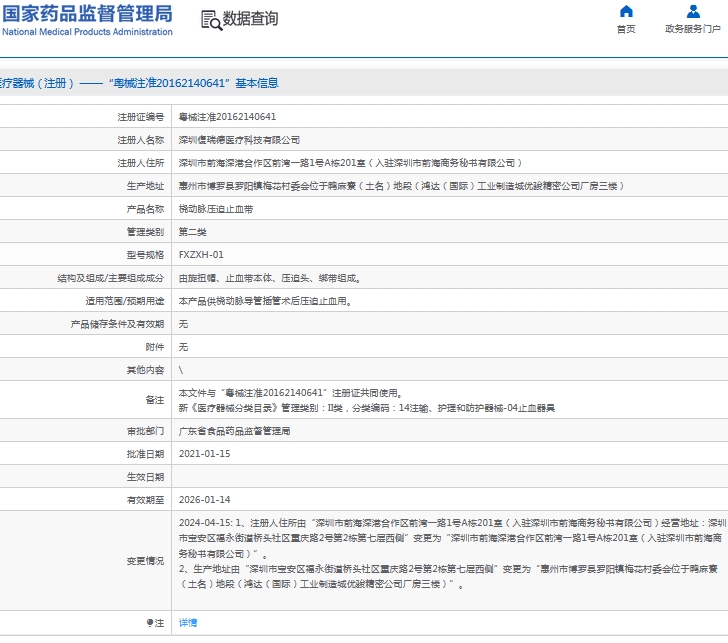Click the 深圳佰瑞德医疗科技有限公司 registrant name
Image resolution: width=728 pixels, height=643 pixels.
pos(239,140)
